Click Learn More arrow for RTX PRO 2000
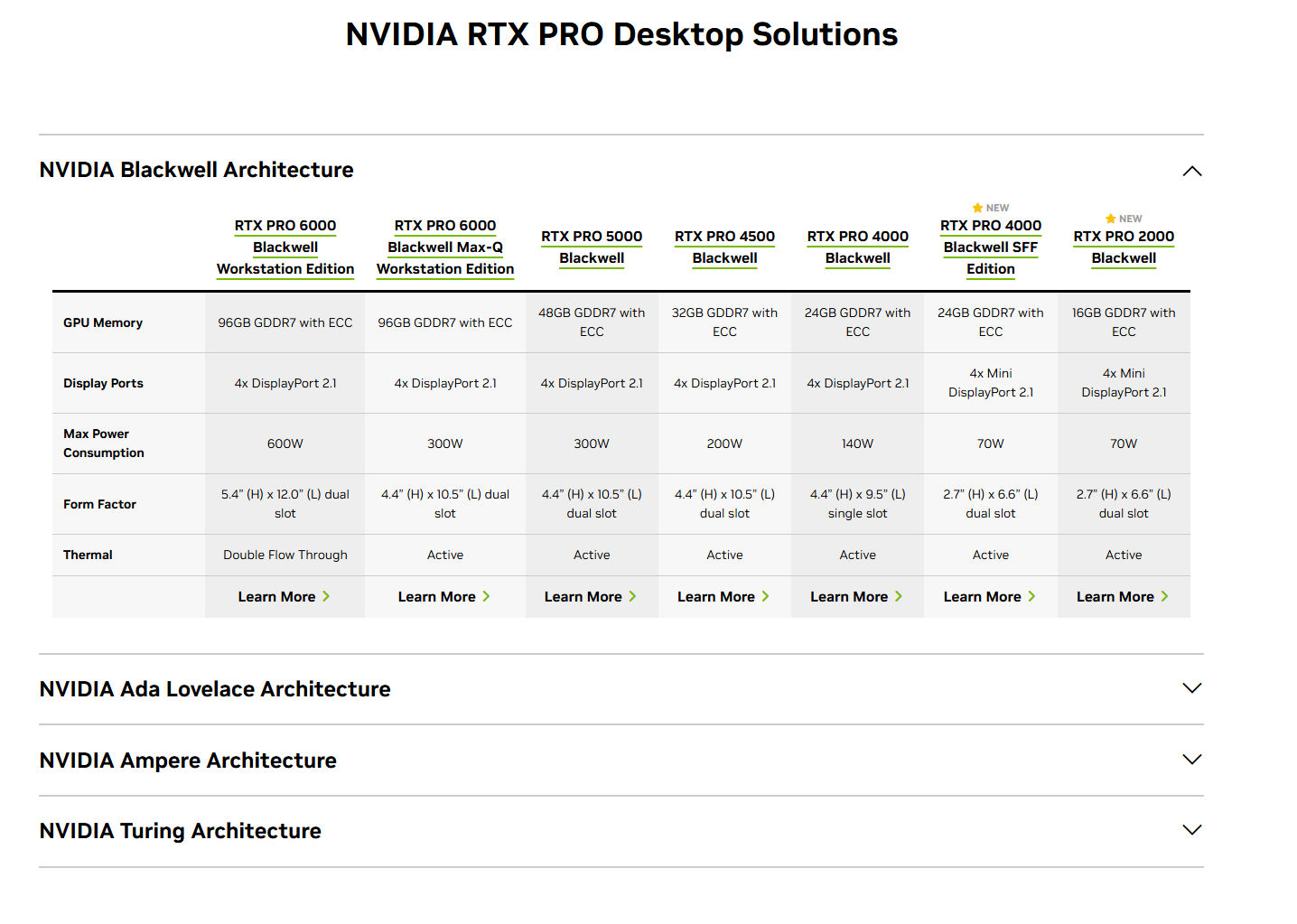 pos(1164,597)
